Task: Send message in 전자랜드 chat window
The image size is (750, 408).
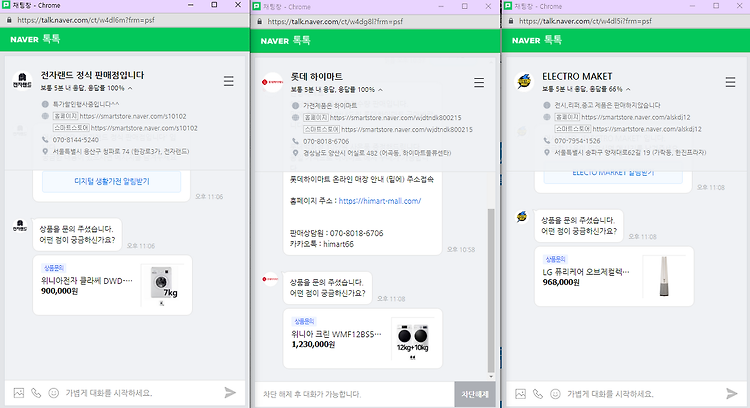Action: 230,393
